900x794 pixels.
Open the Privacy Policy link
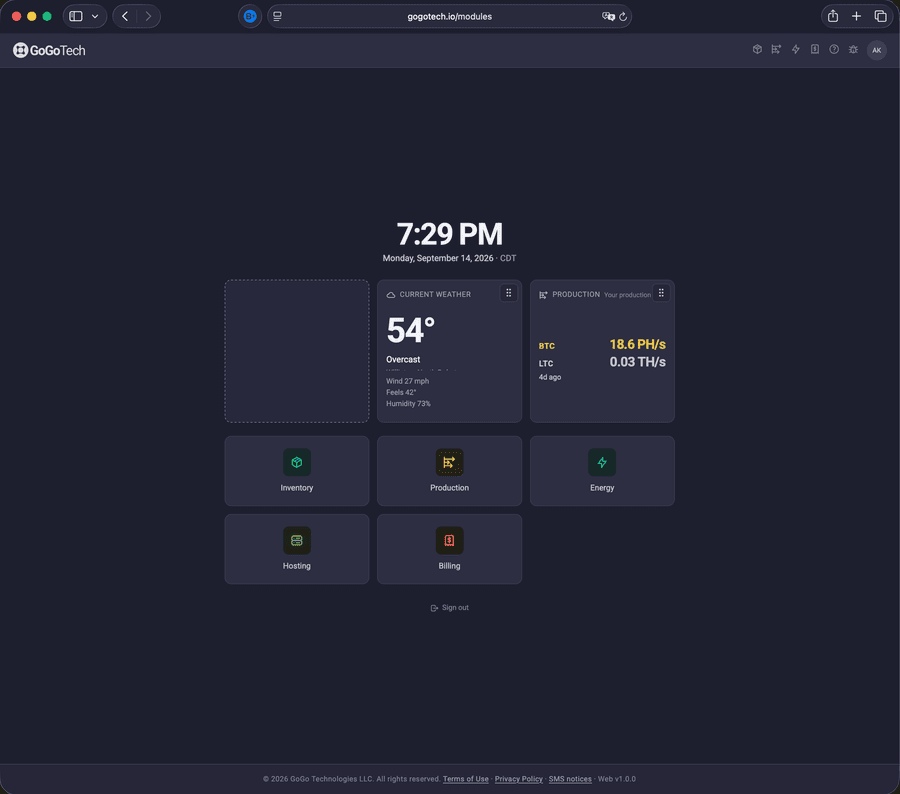[x=518, y=779]
